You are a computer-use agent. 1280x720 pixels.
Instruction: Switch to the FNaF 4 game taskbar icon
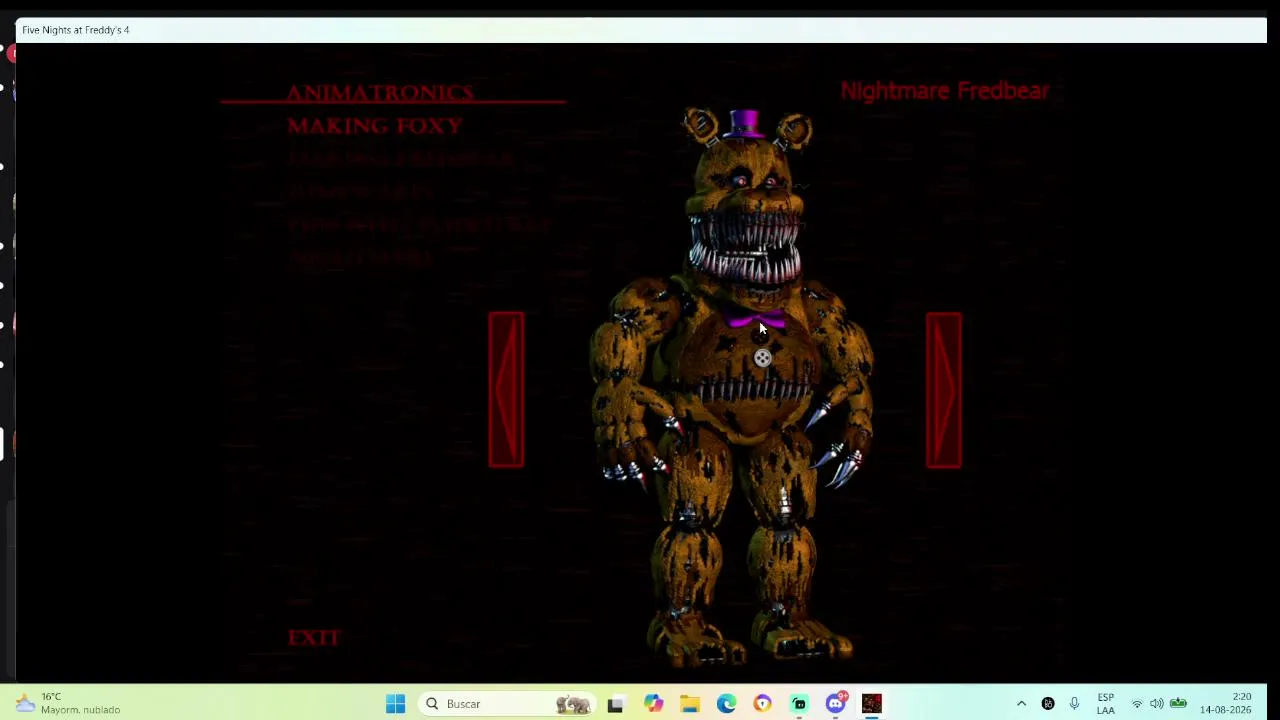(872, 704)
